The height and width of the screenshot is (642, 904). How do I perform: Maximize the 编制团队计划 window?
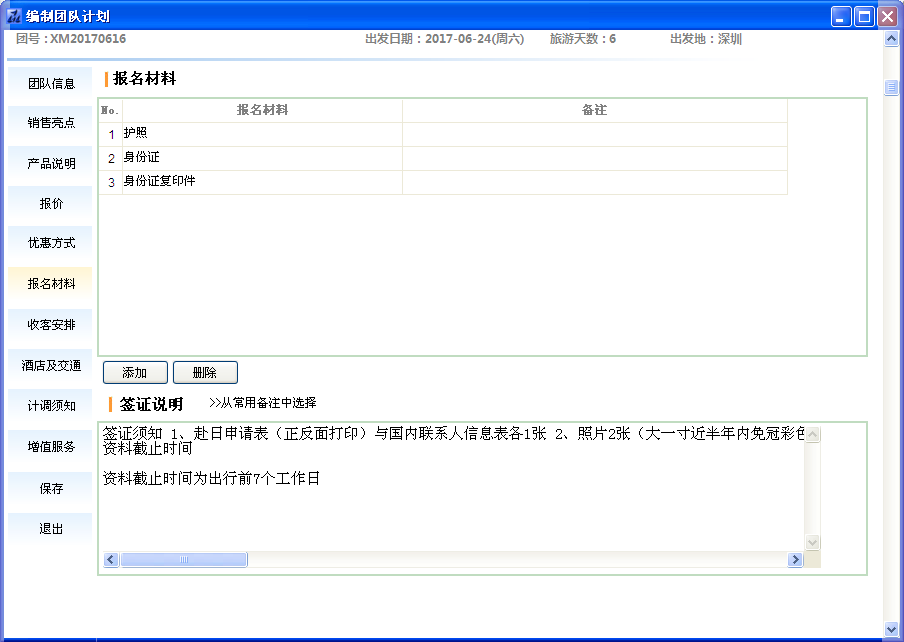tap(864, 17)
